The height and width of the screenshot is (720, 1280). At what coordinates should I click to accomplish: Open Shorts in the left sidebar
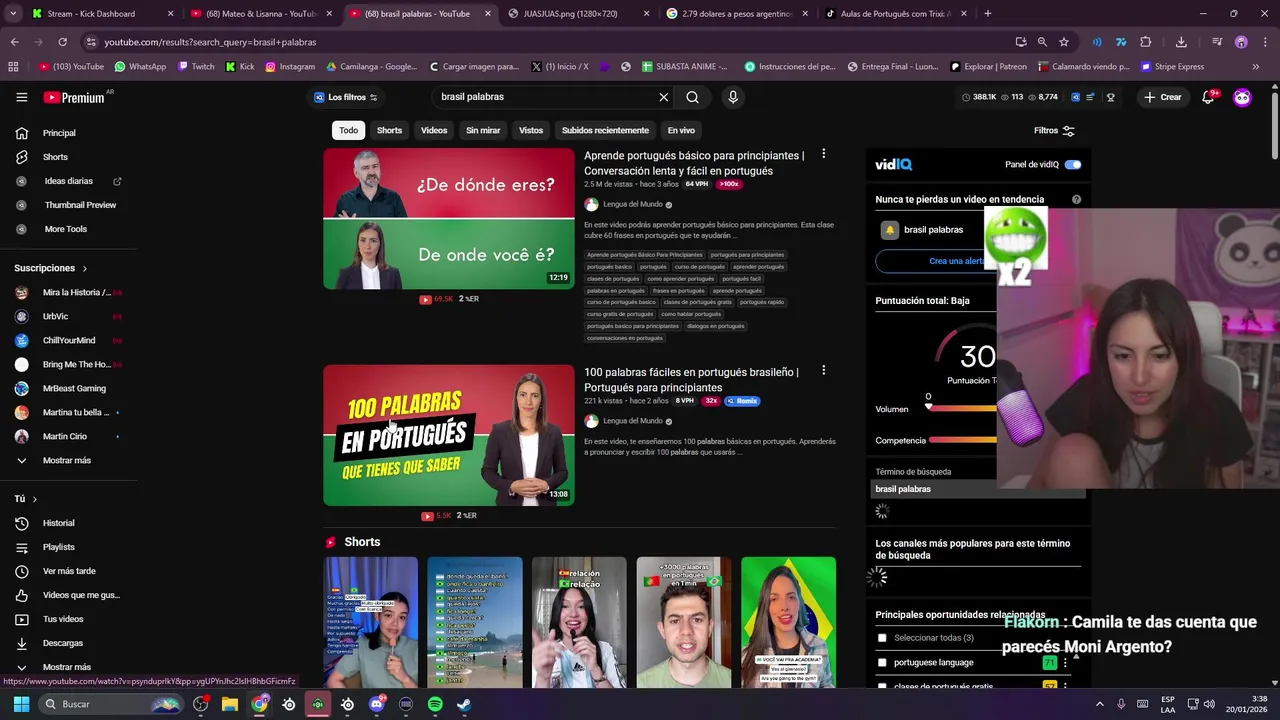click(x=55, y=157)
